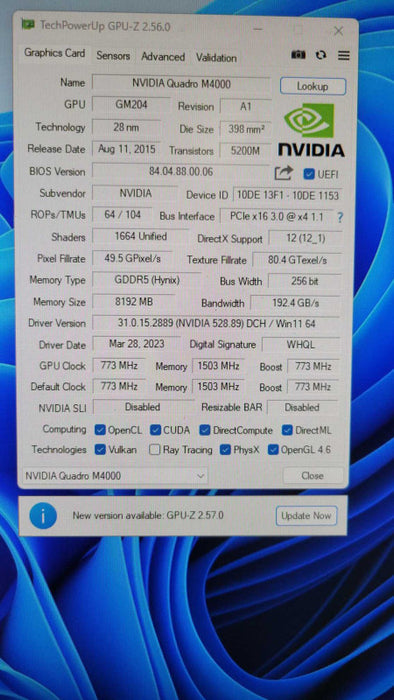Click the Driver Date field Mar 28, 2023

[x=137, y=344]
